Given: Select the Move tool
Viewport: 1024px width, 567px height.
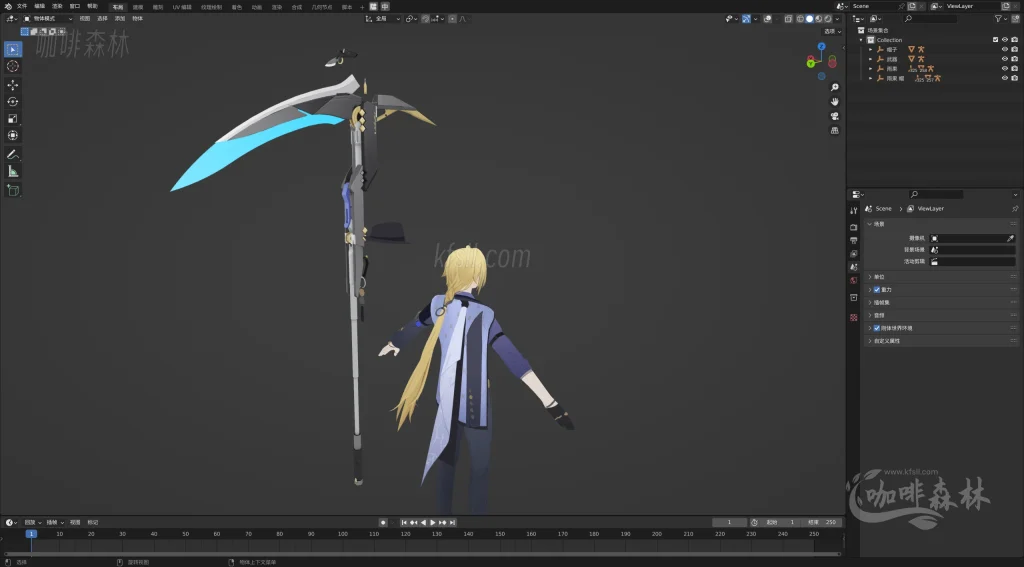Looking at the screenshot, I should coord(12,85).
